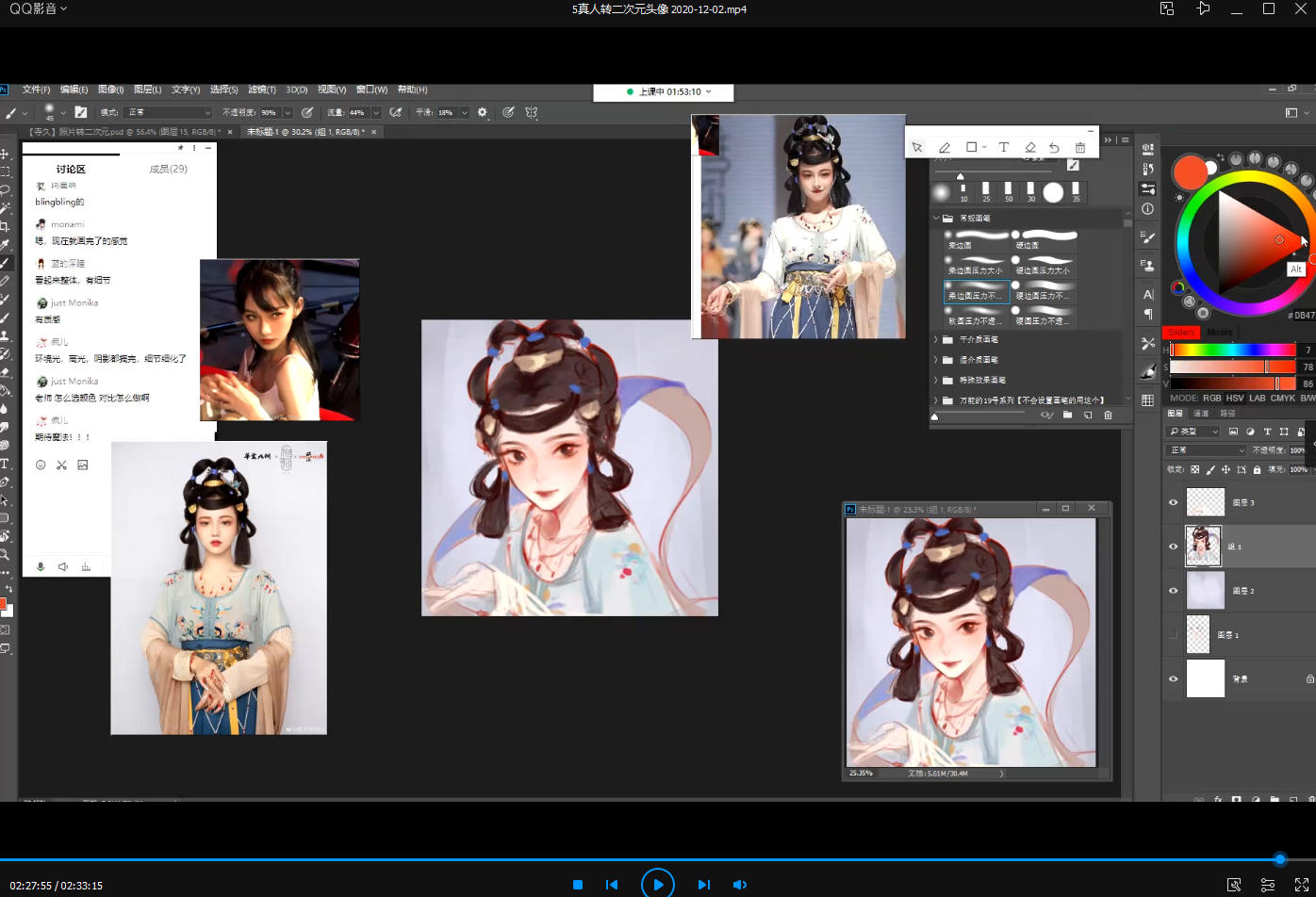Screen dimensions: 1316x897
Task: Select the Type tool in the left toolbar
Action: click(x=5, y=464)
